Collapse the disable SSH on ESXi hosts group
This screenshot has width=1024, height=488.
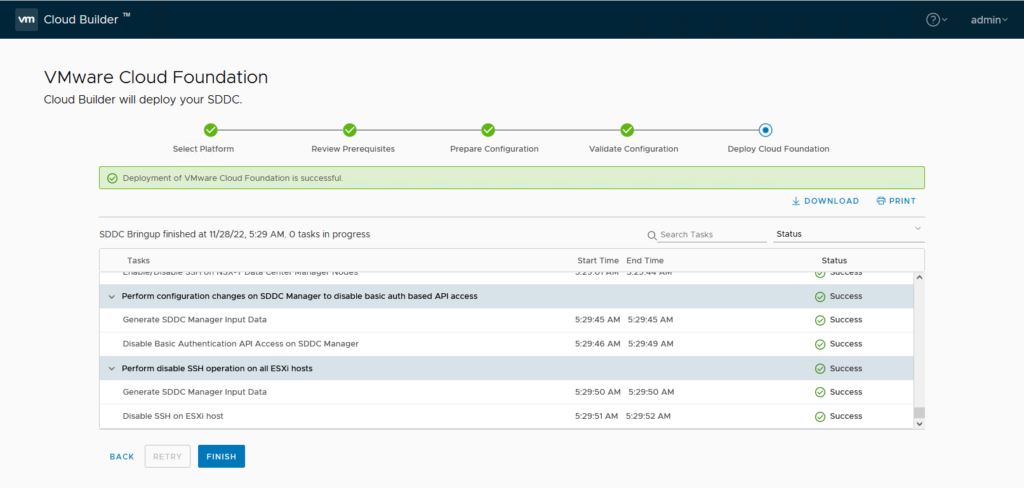tap(112, 369)
